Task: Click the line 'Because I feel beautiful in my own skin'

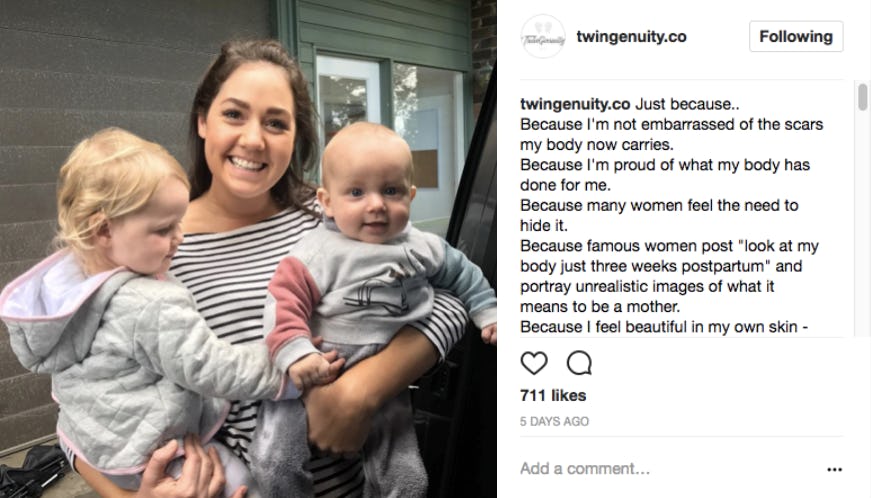Action: point(665,327)
